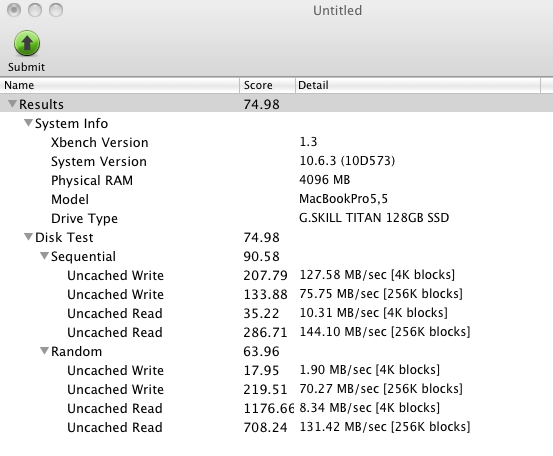Select the Model row
This screenshot has height=456, width=553.
(x=276, y=199)
